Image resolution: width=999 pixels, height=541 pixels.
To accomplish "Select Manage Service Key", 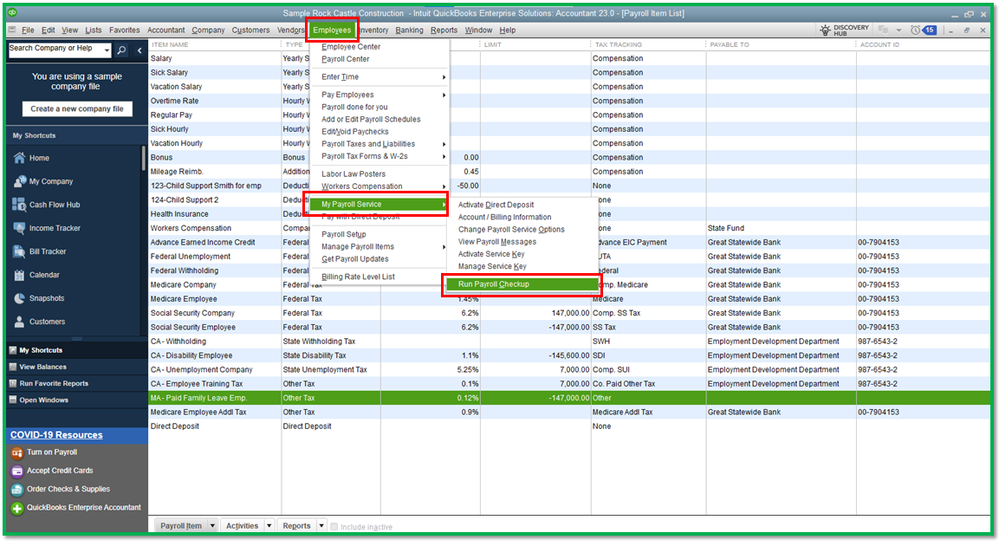I will click(492, 266).
